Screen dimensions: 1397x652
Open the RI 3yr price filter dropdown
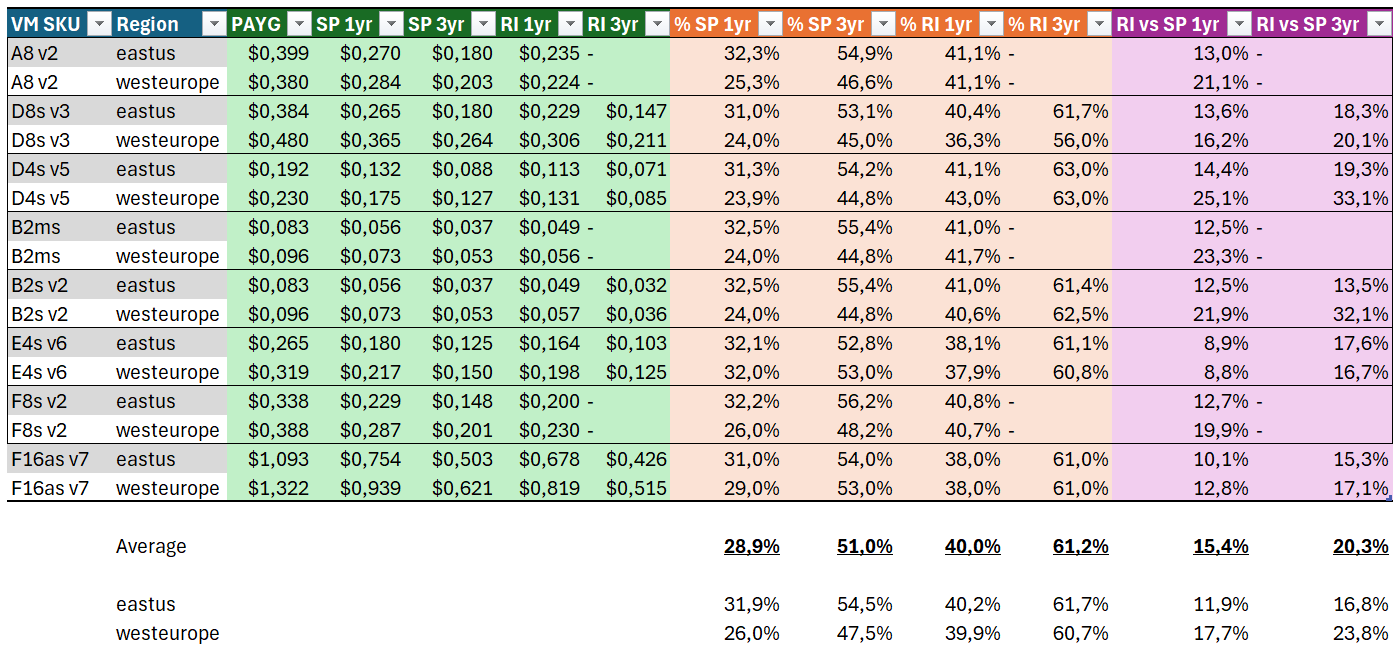point(656,25)
